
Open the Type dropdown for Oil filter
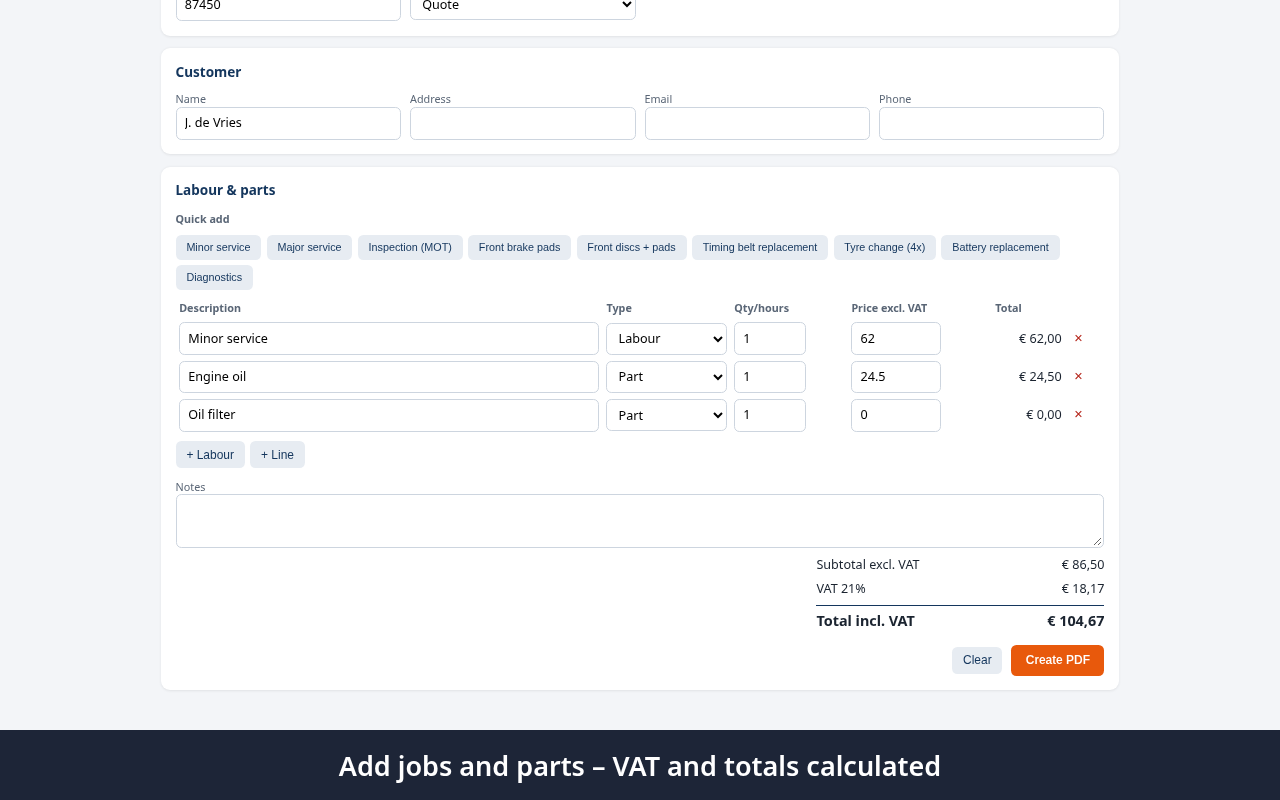(x=666, y=415)
